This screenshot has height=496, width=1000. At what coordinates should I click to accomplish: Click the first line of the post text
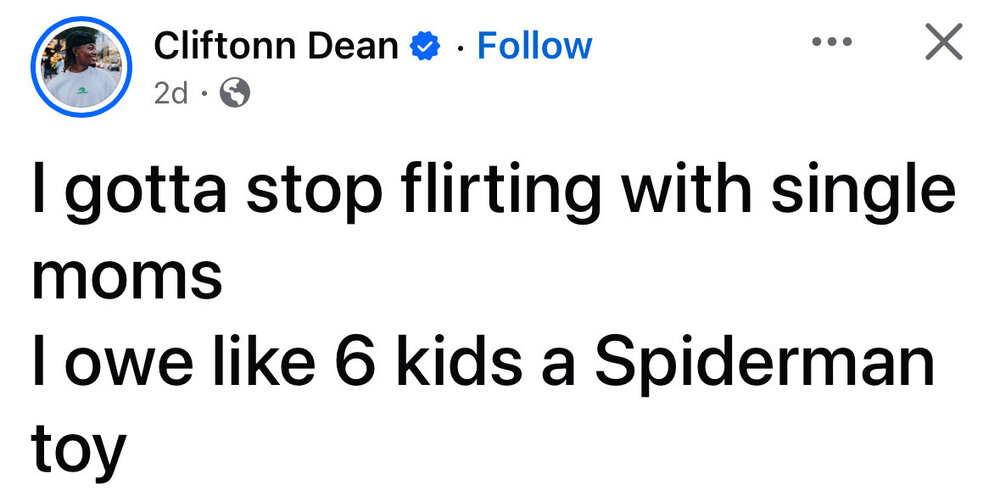coord(492,191)
